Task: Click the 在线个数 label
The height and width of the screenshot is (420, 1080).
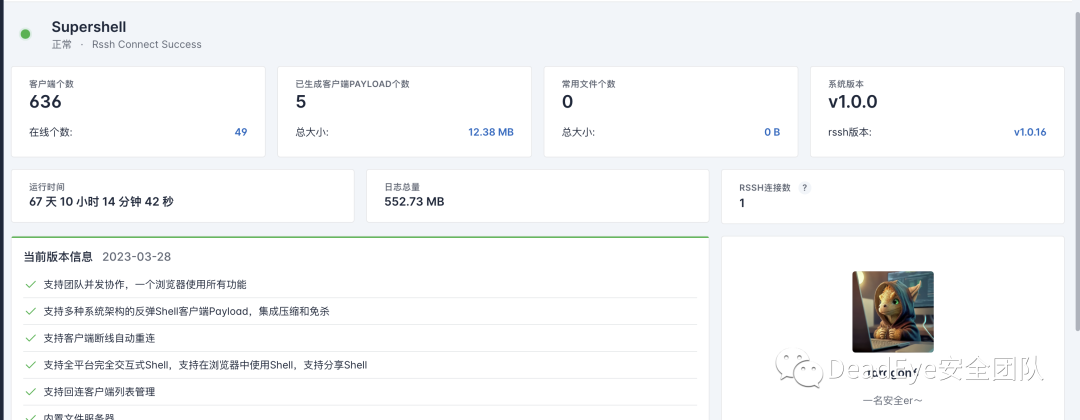Action: pyautogui.click(x=50, y=132)
